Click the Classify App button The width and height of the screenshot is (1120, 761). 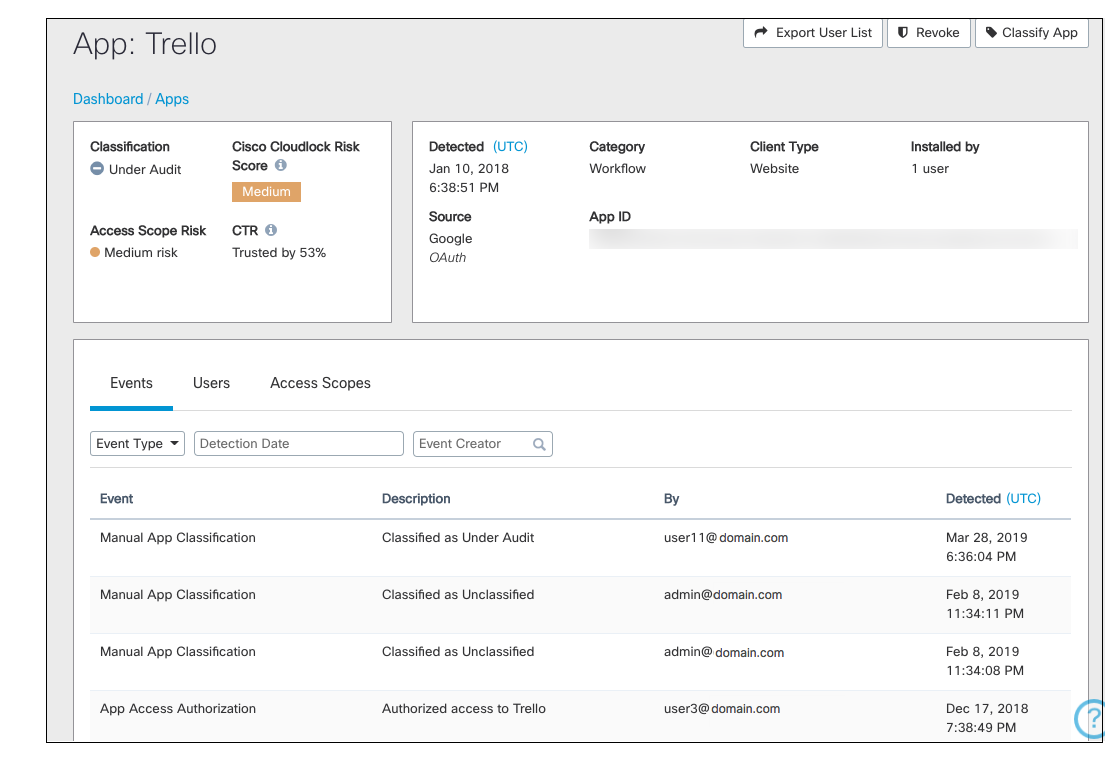1031,33
